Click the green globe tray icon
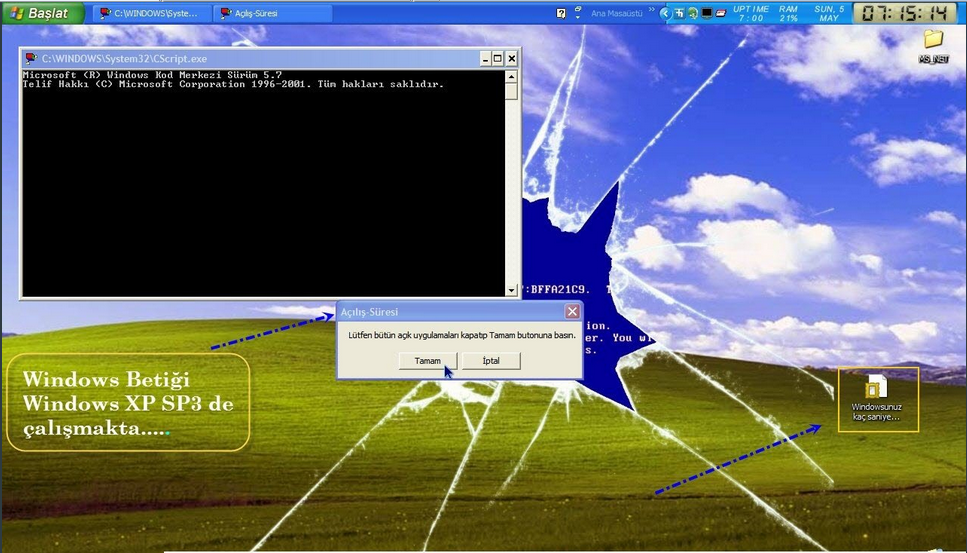This screenshot has width=967, height=553. point(693,13)
